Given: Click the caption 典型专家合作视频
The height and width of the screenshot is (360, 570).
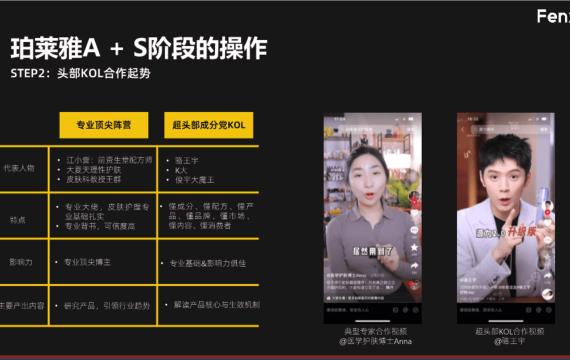Looking at the screenshot, I should pos(376,331).
